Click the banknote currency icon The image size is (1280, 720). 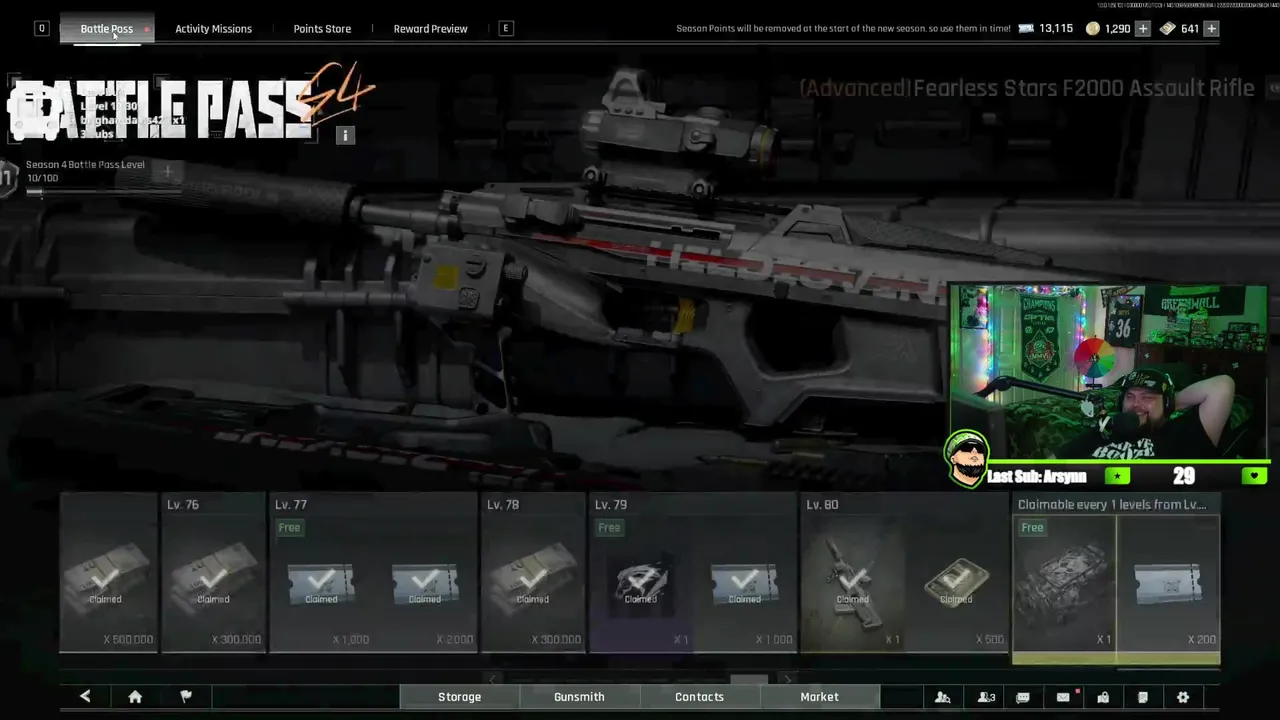(1168, 29)
